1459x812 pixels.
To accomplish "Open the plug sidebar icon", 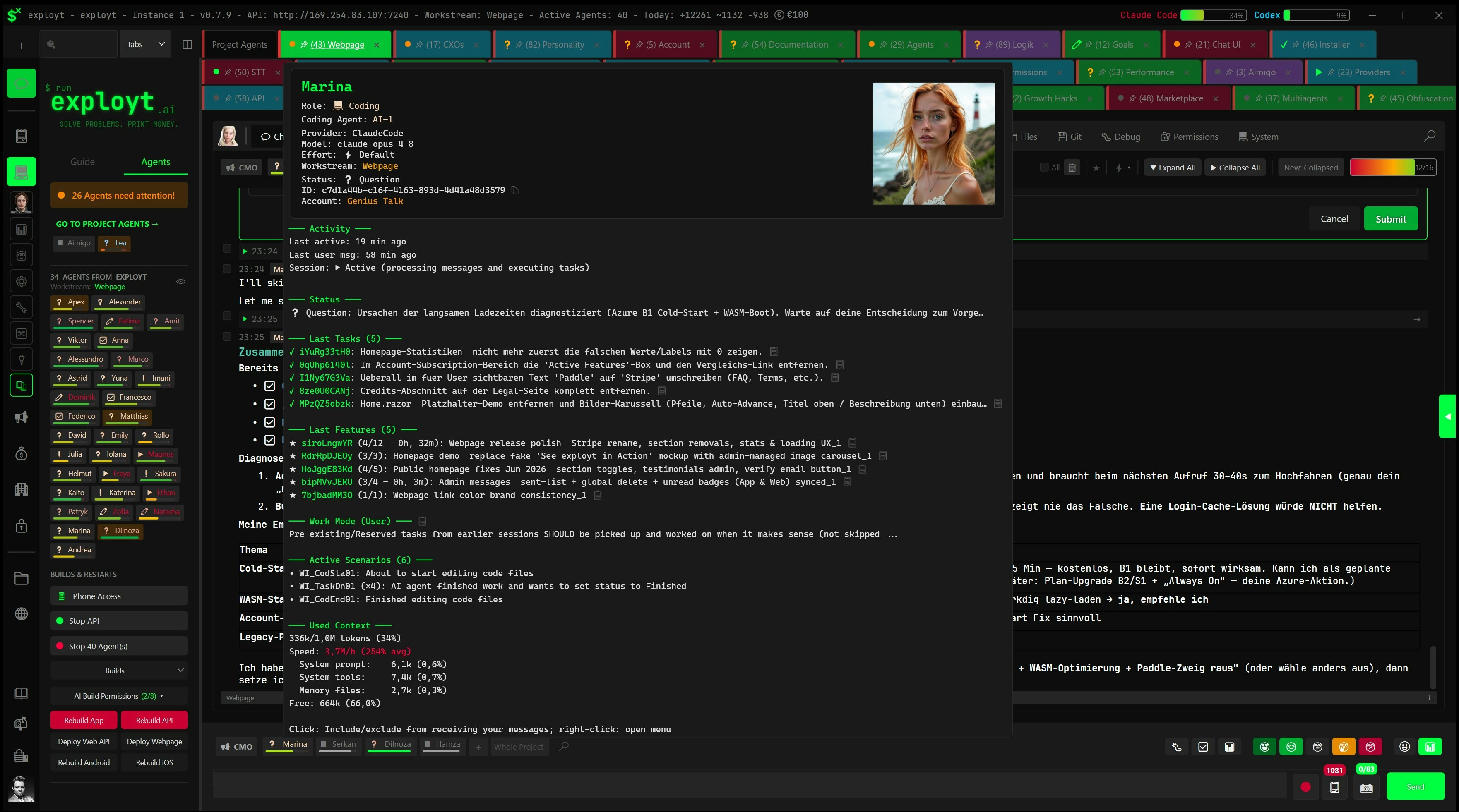I will tap(22, 359).
